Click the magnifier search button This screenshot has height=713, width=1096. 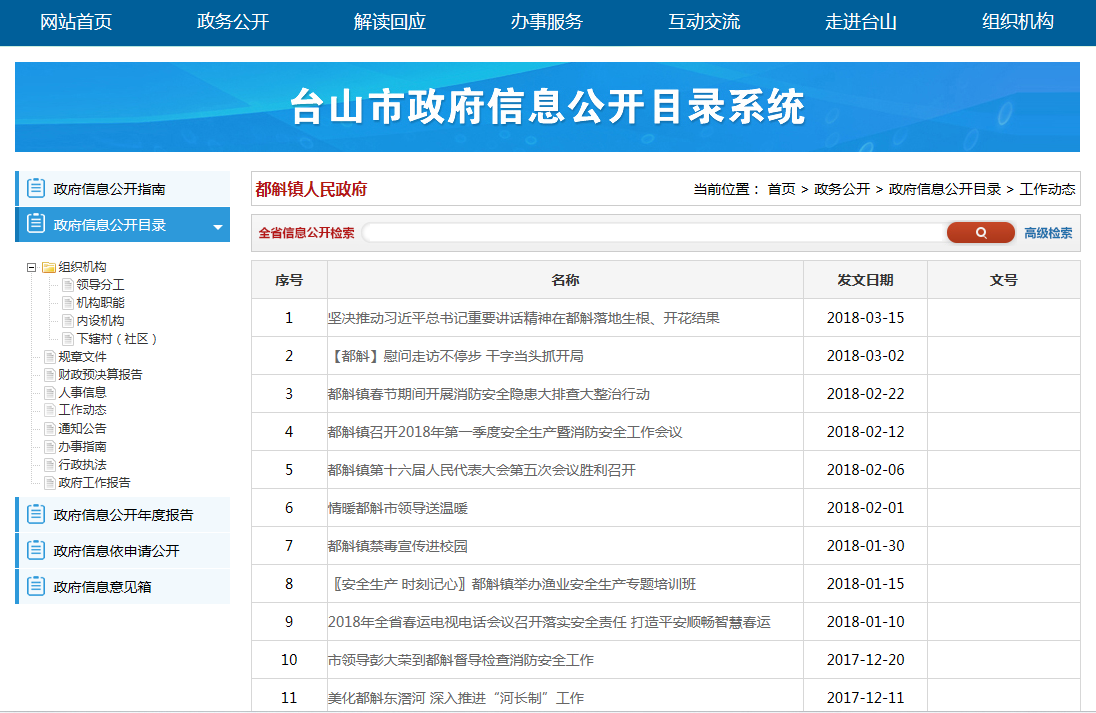pyautogui.click(x=980, y=233)
